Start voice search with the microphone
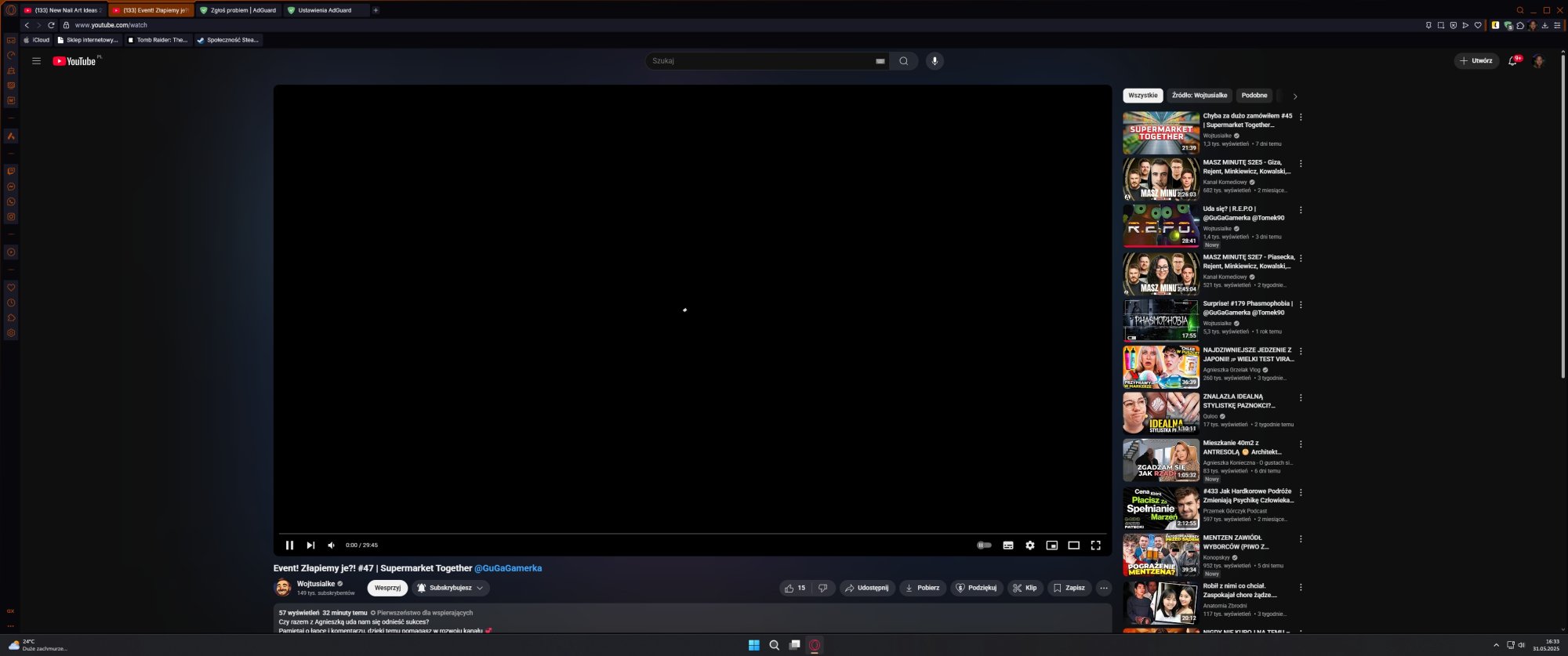Screen dimensions: 1568x656 (935, 61)
